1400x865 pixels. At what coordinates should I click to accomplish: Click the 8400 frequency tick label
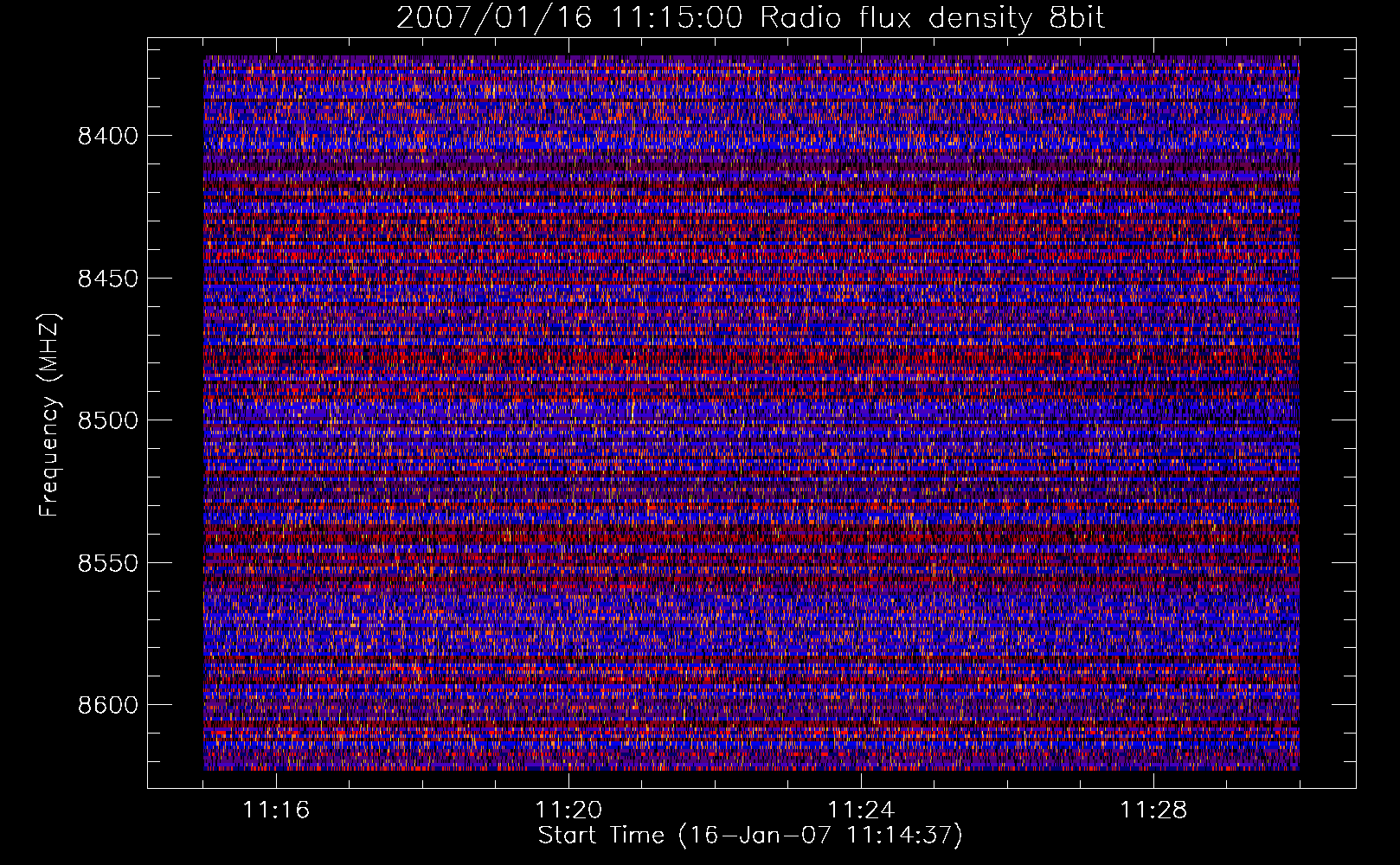108,136
